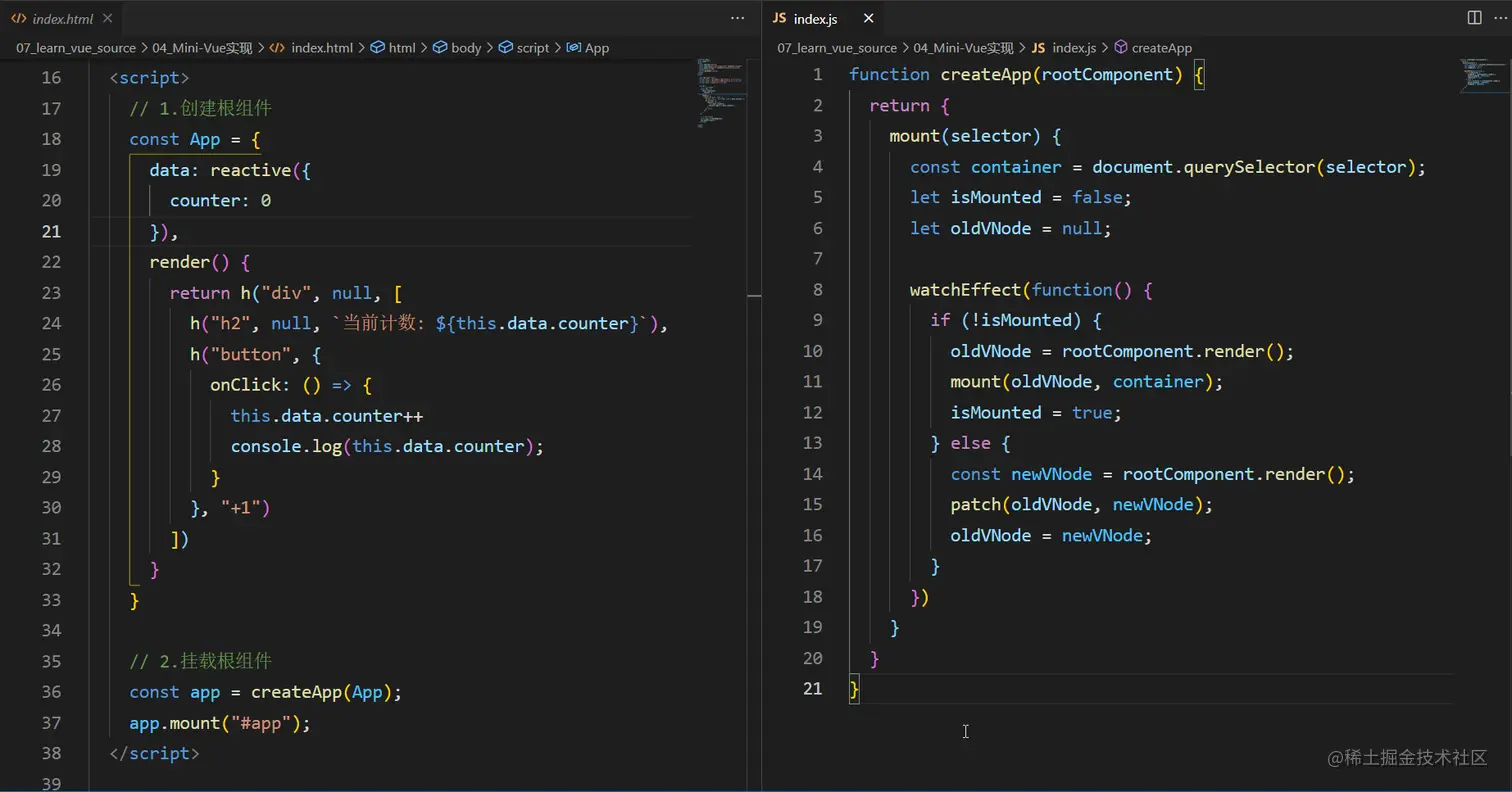
Task: Expand 04_Mini-Vue实现 folder breadcrumb in left editor
Action: (x=202, y=48)
